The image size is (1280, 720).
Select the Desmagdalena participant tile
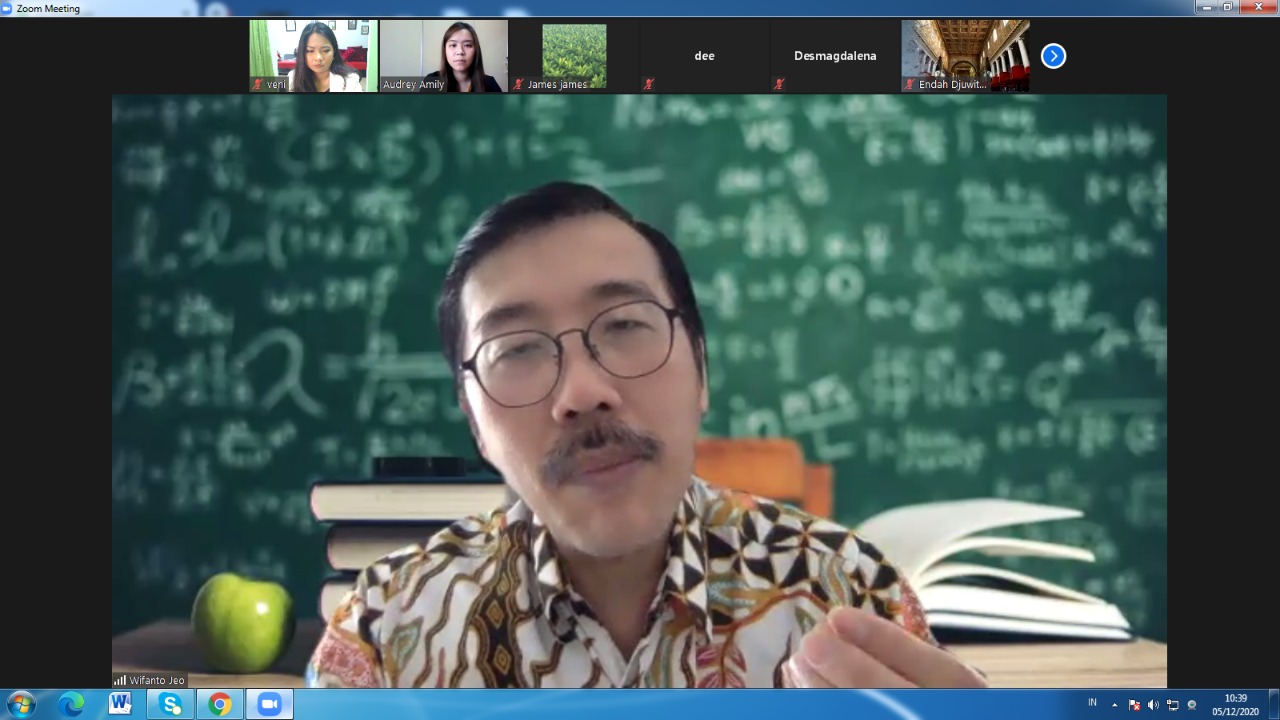pyautogui.click(x=835, y=56)
